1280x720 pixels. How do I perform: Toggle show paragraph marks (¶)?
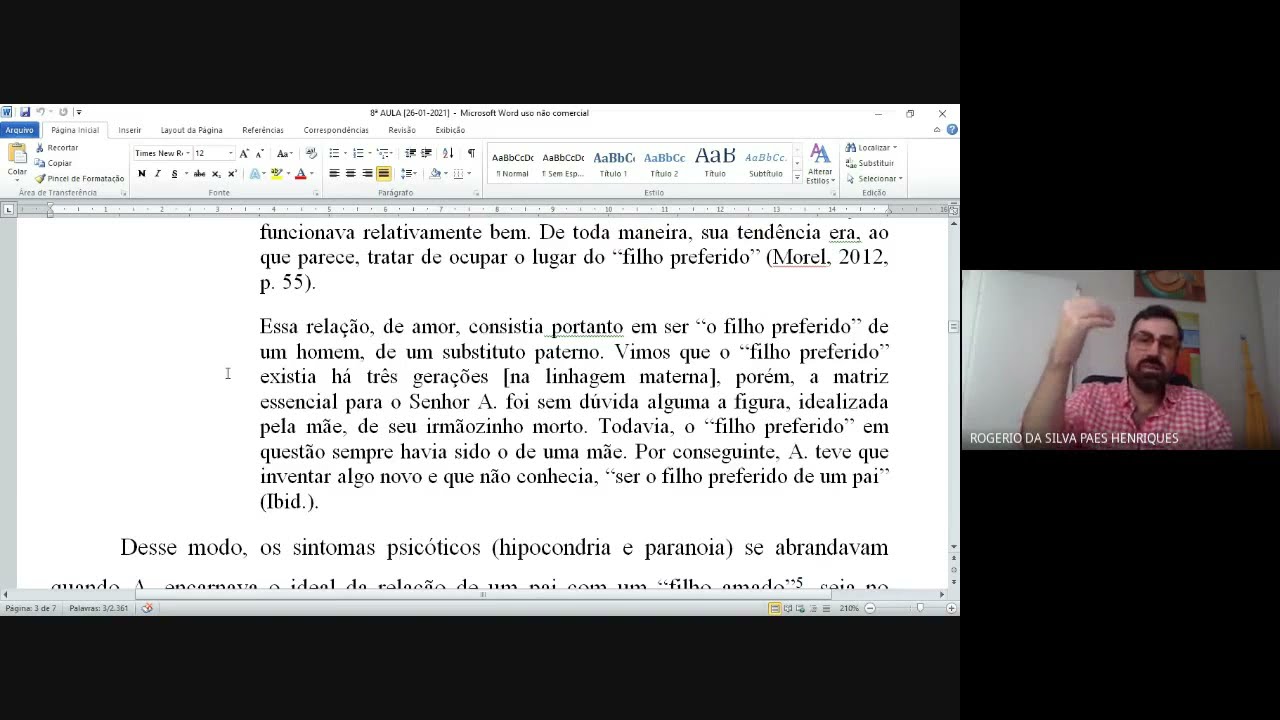pyautogui.click(x=471, y=153)
